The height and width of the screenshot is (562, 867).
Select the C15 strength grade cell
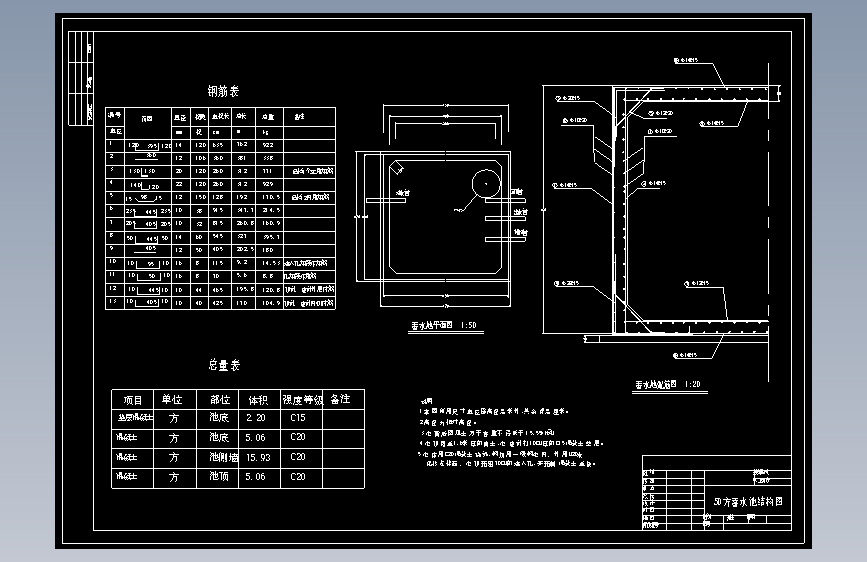pos(298,418)
